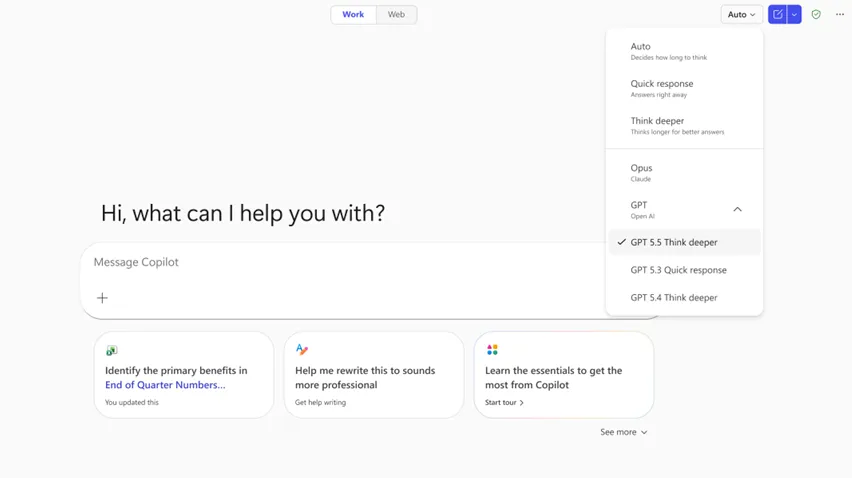Open the green shield protection icon
This screenshot has width=852, height=478.
[816, 15]
